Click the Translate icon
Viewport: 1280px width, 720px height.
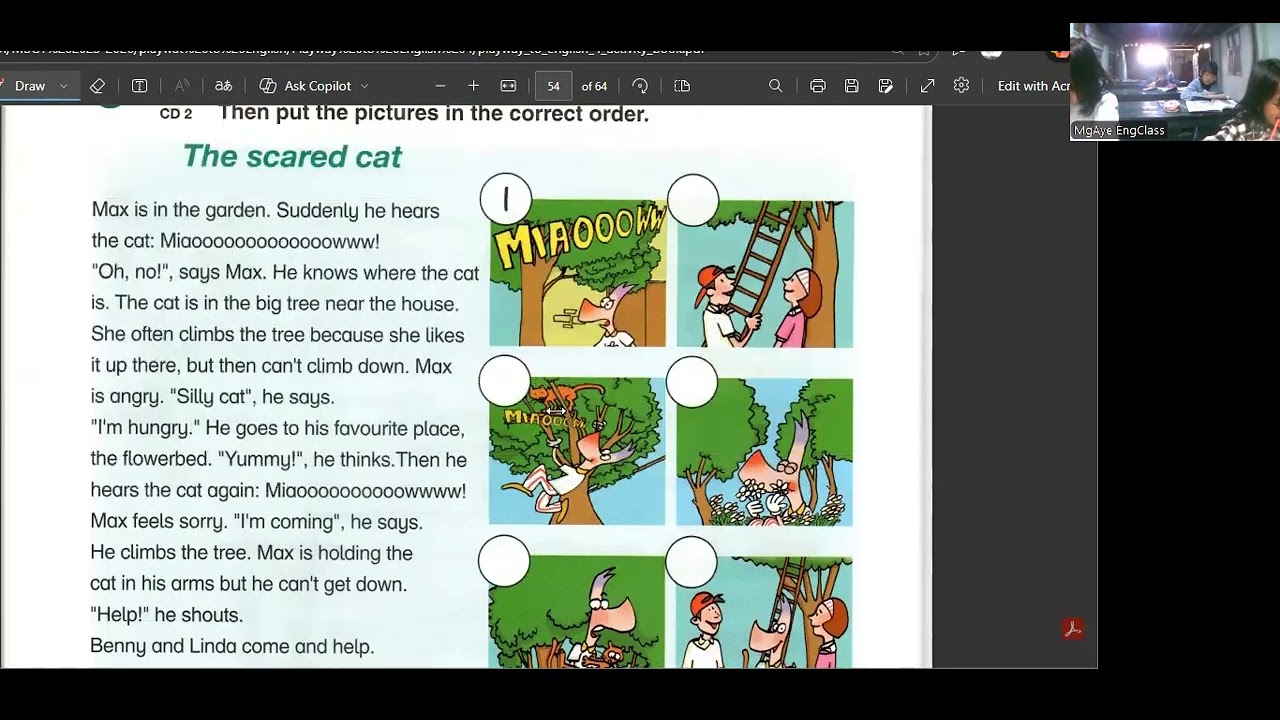pos(224,86)
